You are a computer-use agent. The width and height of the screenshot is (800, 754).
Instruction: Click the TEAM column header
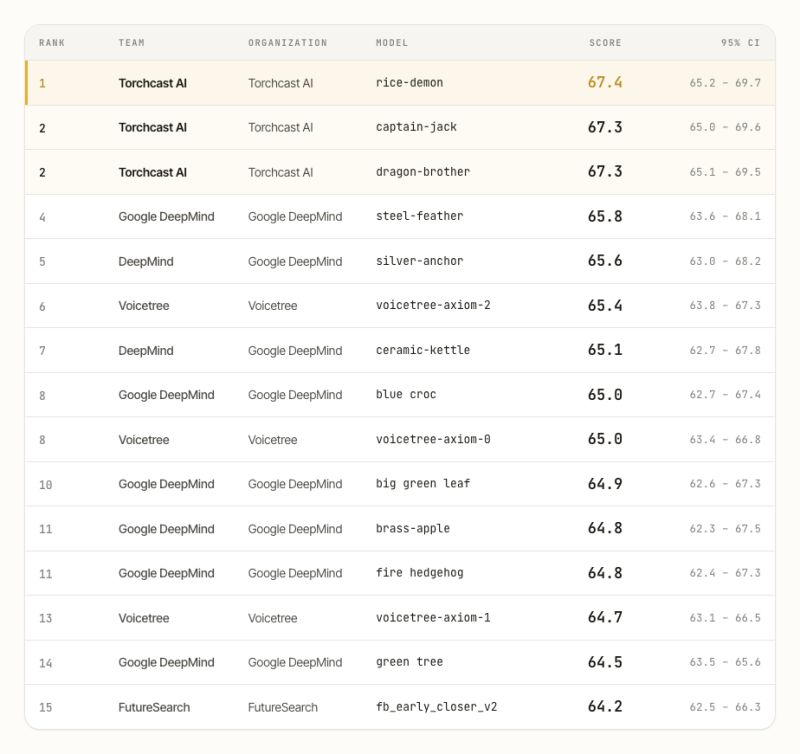point(131,43)
